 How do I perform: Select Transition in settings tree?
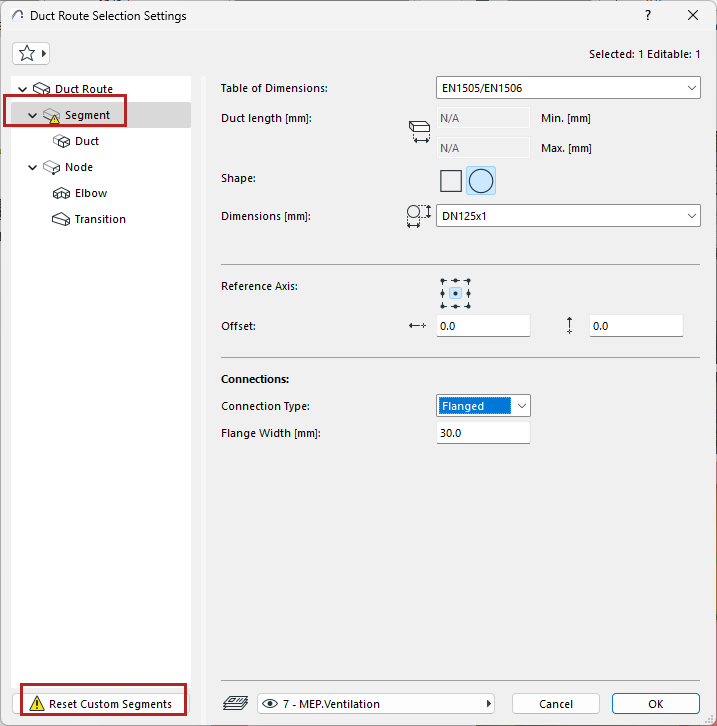(100, 219)
